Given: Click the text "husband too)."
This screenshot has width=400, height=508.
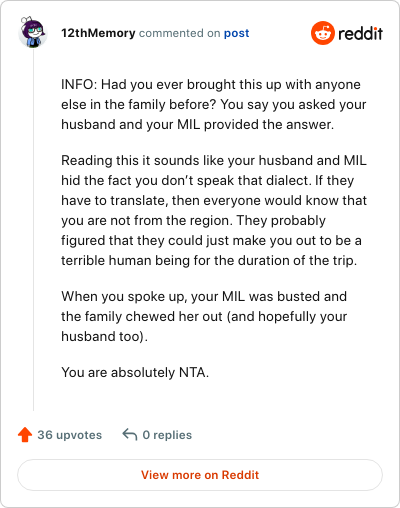Looking at the screenshot, I should [104, 336].
